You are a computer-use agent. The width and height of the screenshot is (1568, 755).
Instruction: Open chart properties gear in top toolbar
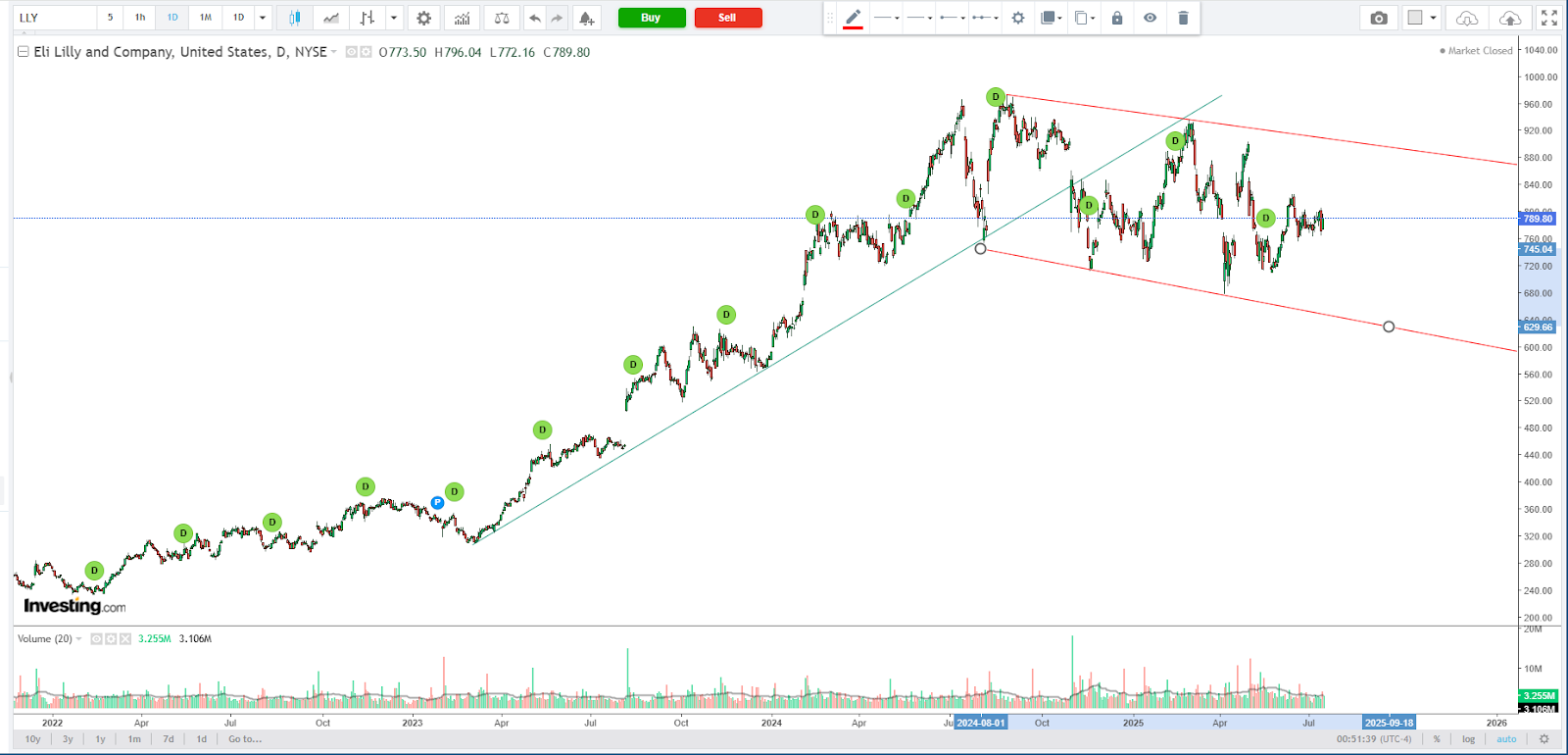point(423,18)
